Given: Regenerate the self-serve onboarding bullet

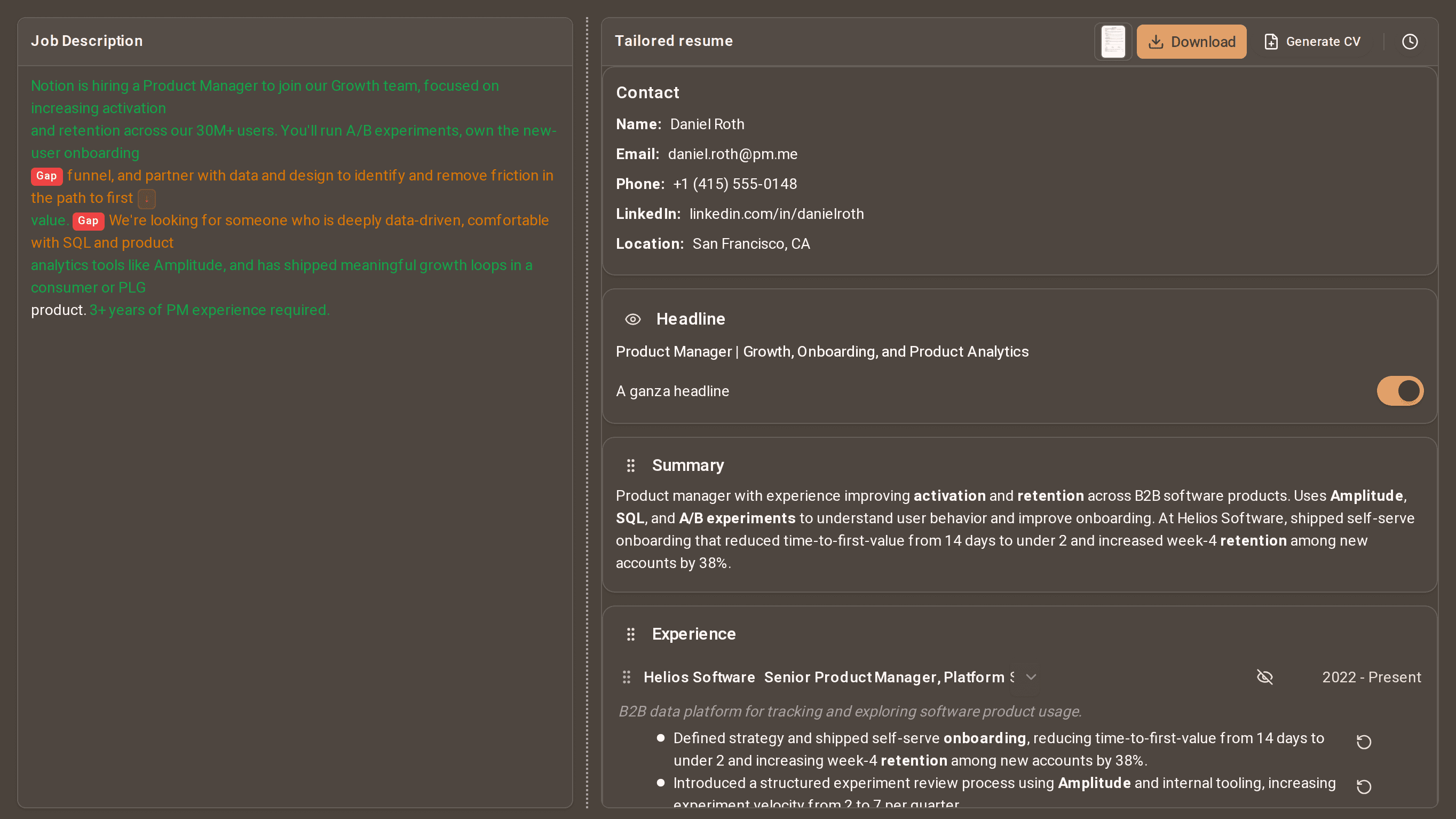Looking at the screenshot, I should click(x=1364, y=742).
